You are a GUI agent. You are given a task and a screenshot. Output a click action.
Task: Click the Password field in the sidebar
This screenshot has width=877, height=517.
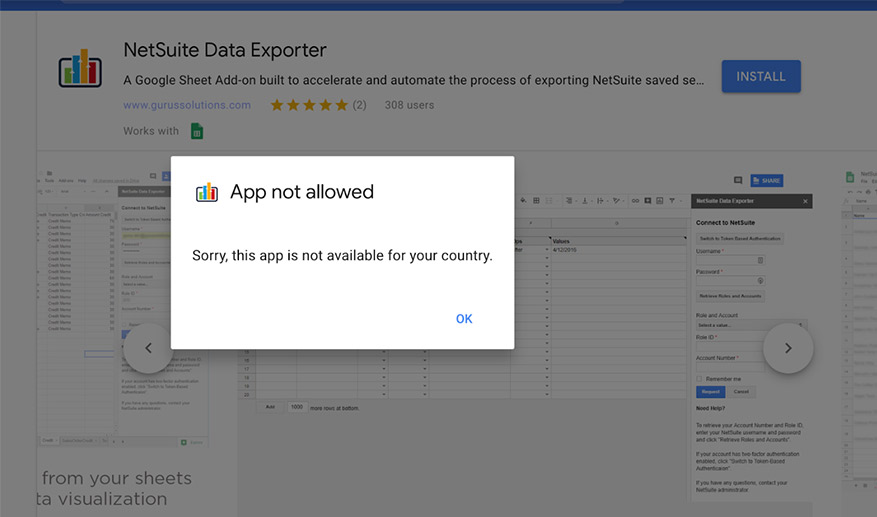730,281
